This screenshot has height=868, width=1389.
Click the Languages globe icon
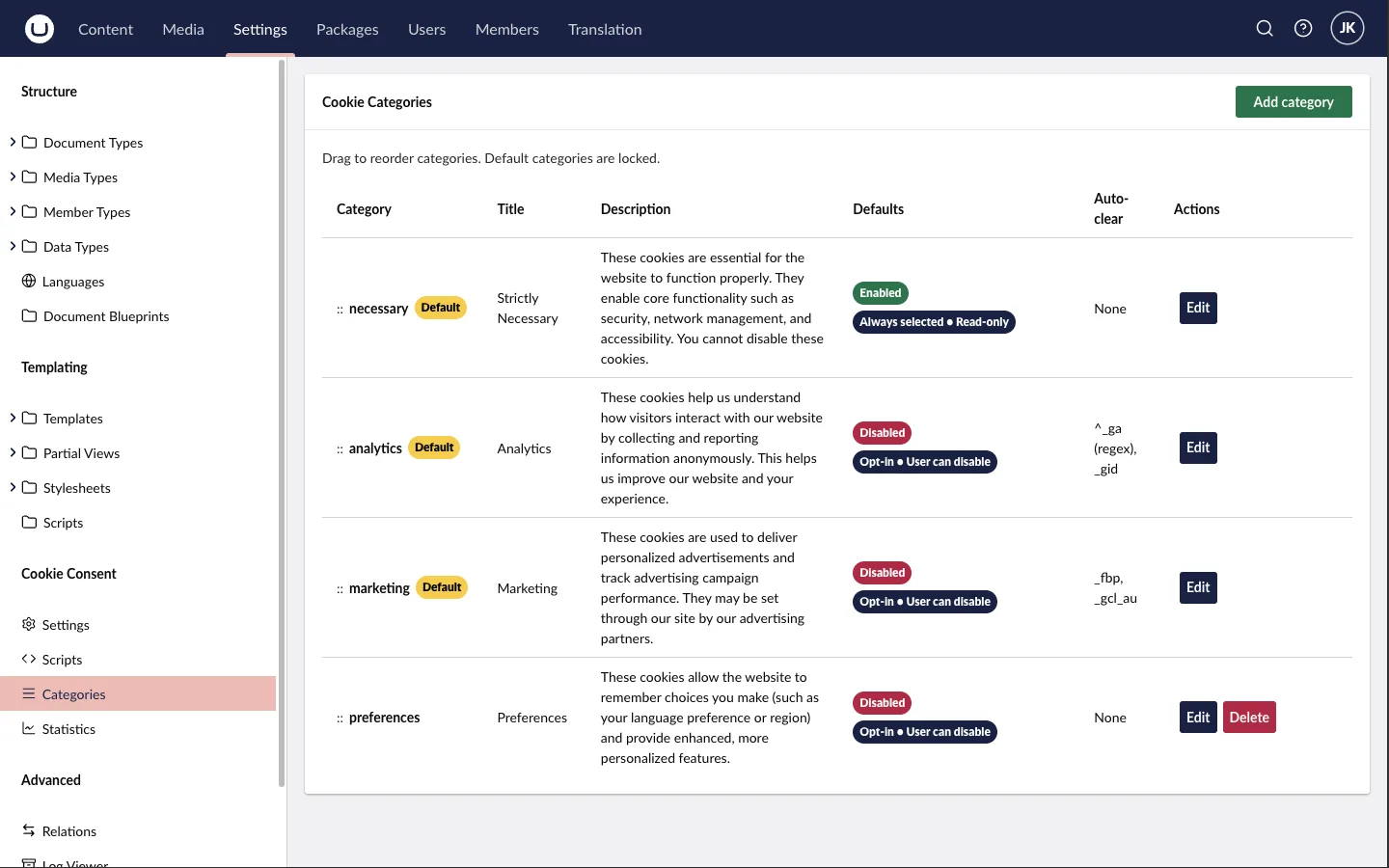(x=29, y=282)
